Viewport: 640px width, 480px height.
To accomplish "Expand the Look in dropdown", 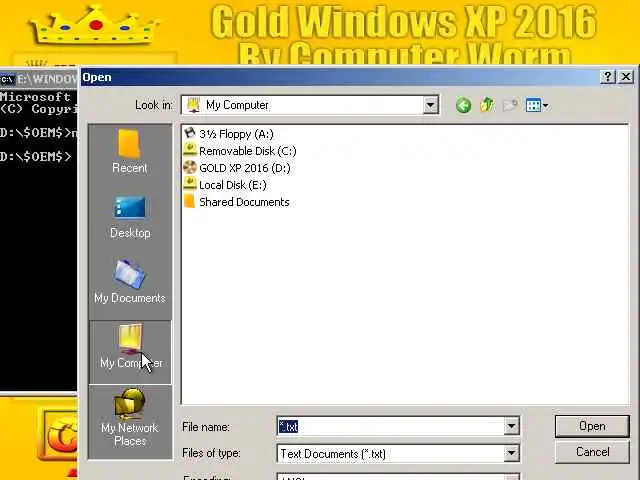I will click(430, 105).
